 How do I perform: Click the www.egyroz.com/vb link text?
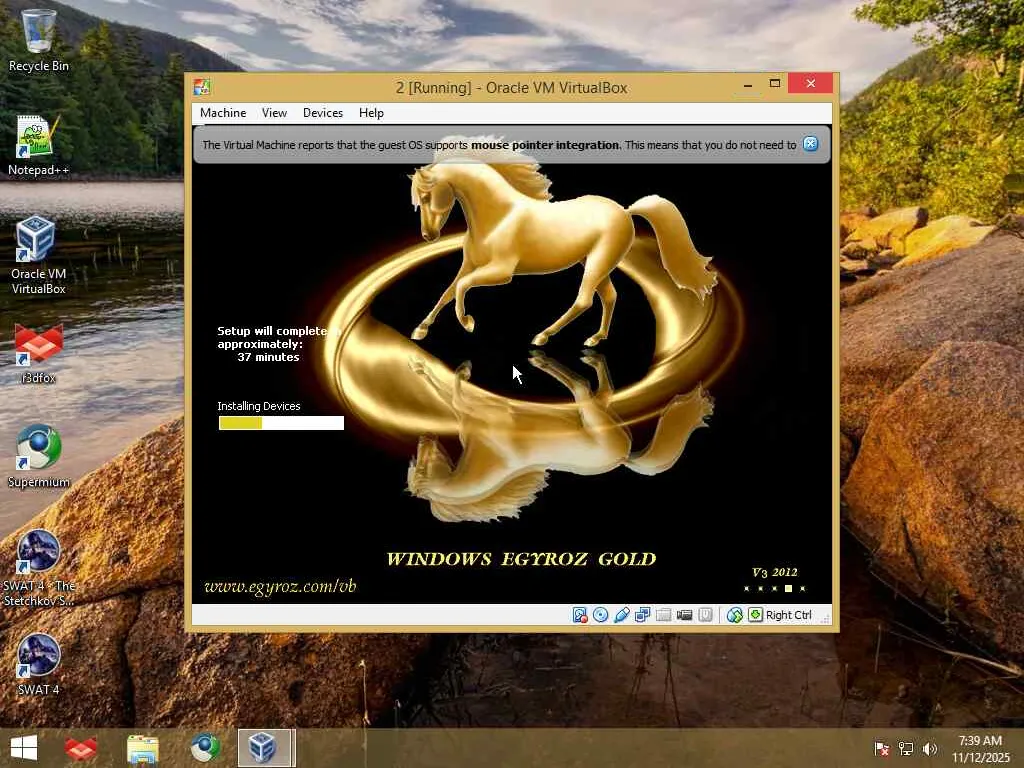point(280,586)
